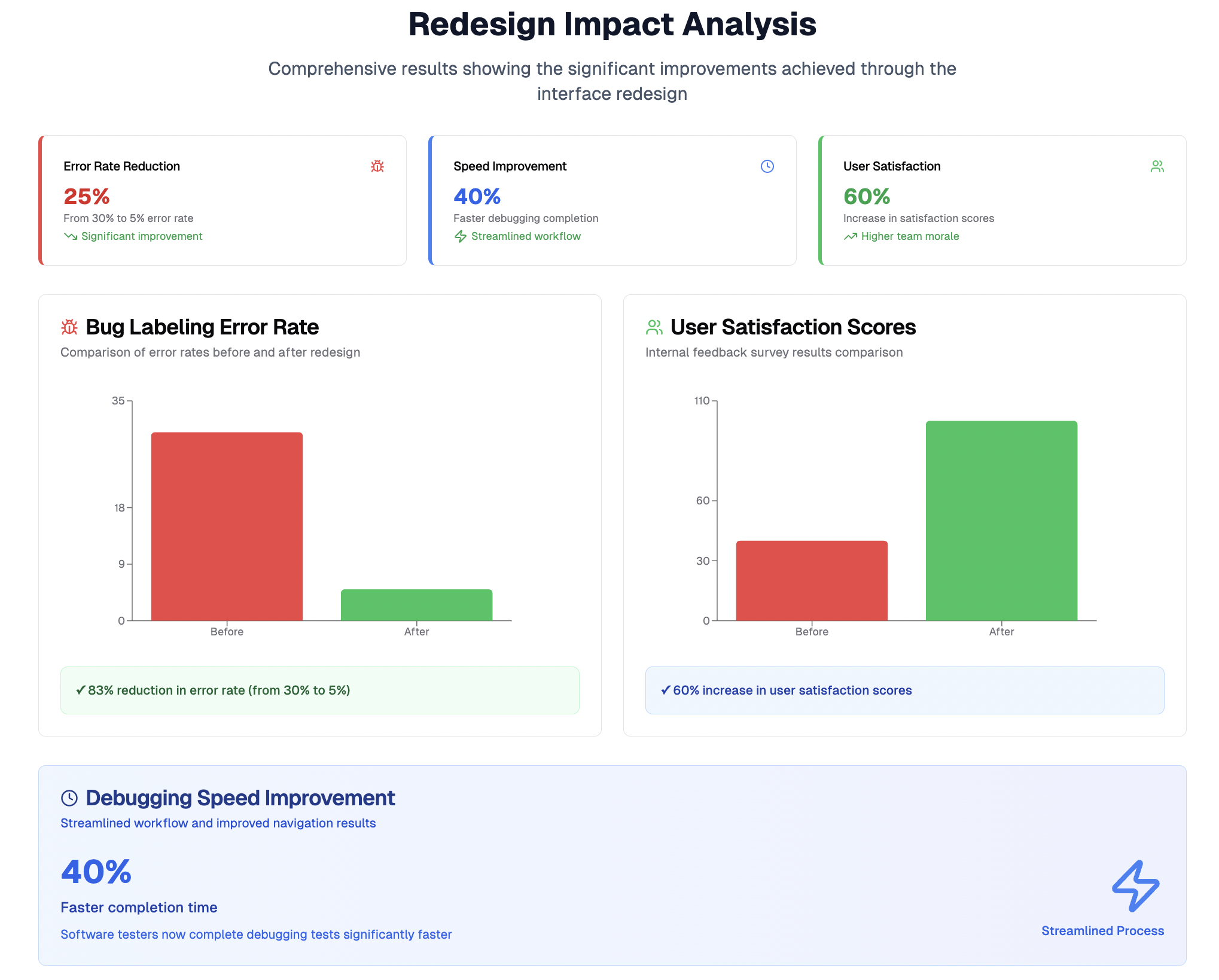1219x980 pixels.
Task: Click the red Before bar in satisfaction chart
Action: (812, 580)
